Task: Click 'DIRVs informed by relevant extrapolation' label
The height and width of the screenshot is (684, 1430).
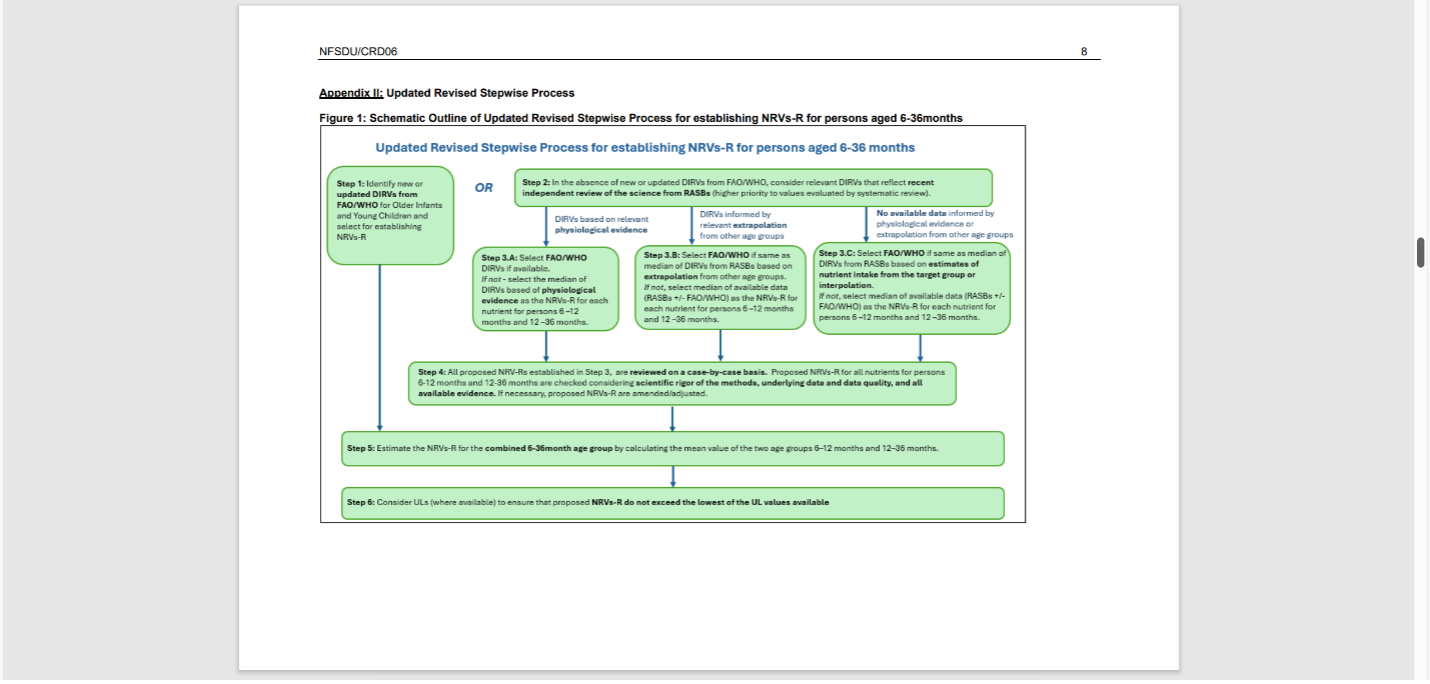Action: (742, 225)
